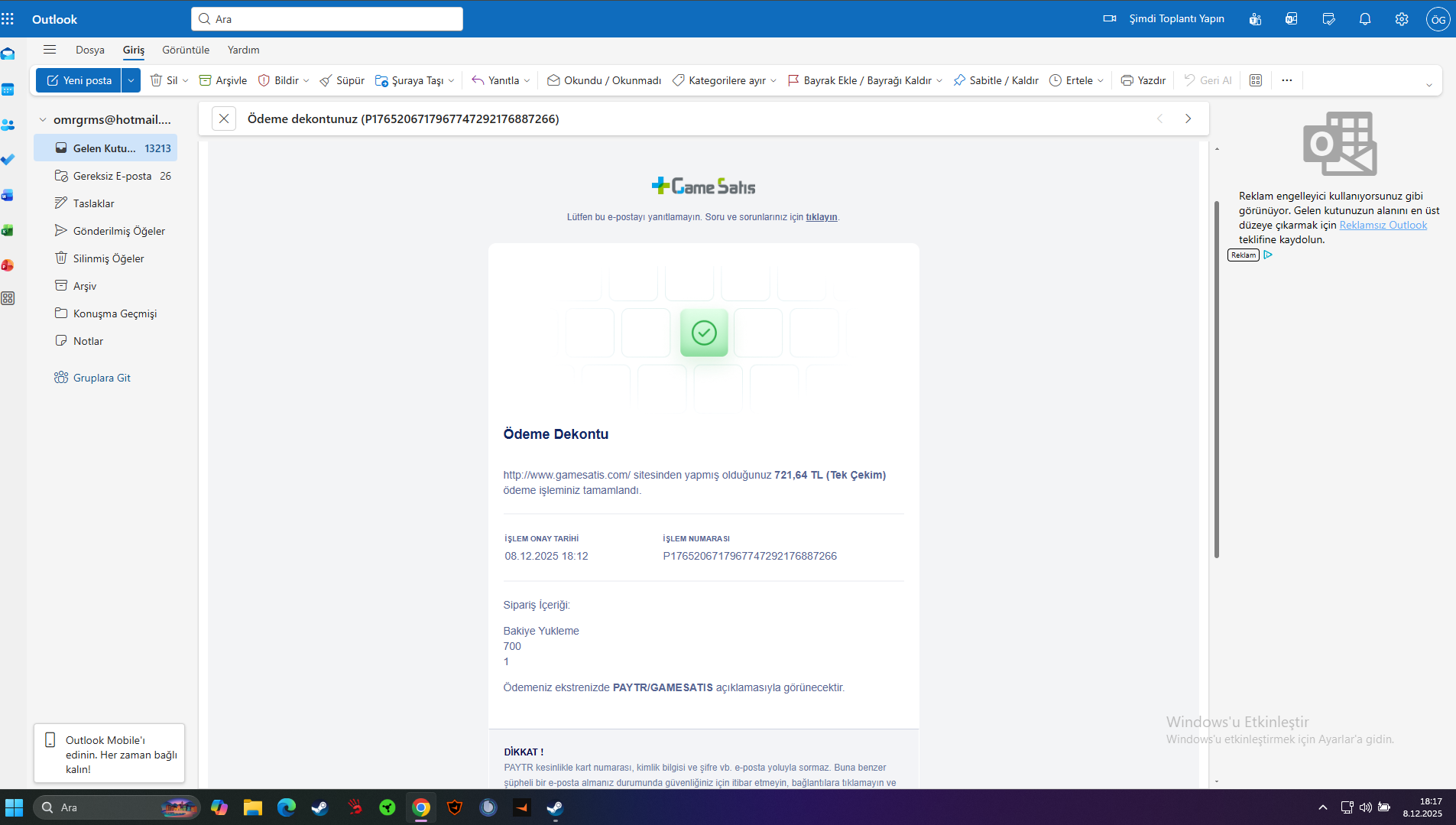Run the Süpür sweep command

[x=342, y=80]
